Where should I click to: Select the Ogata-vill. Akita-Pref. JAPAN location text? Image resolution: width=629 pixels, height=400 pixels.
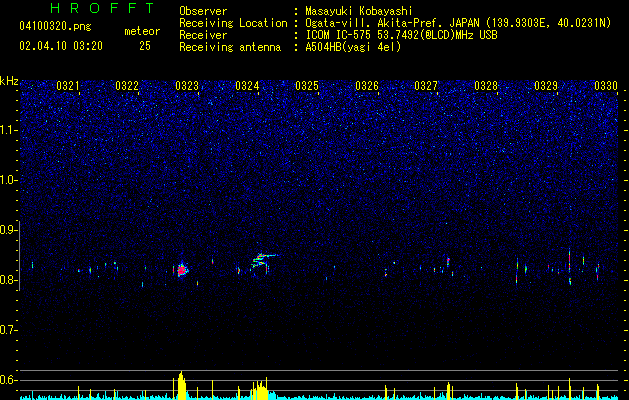click(458, 23)
